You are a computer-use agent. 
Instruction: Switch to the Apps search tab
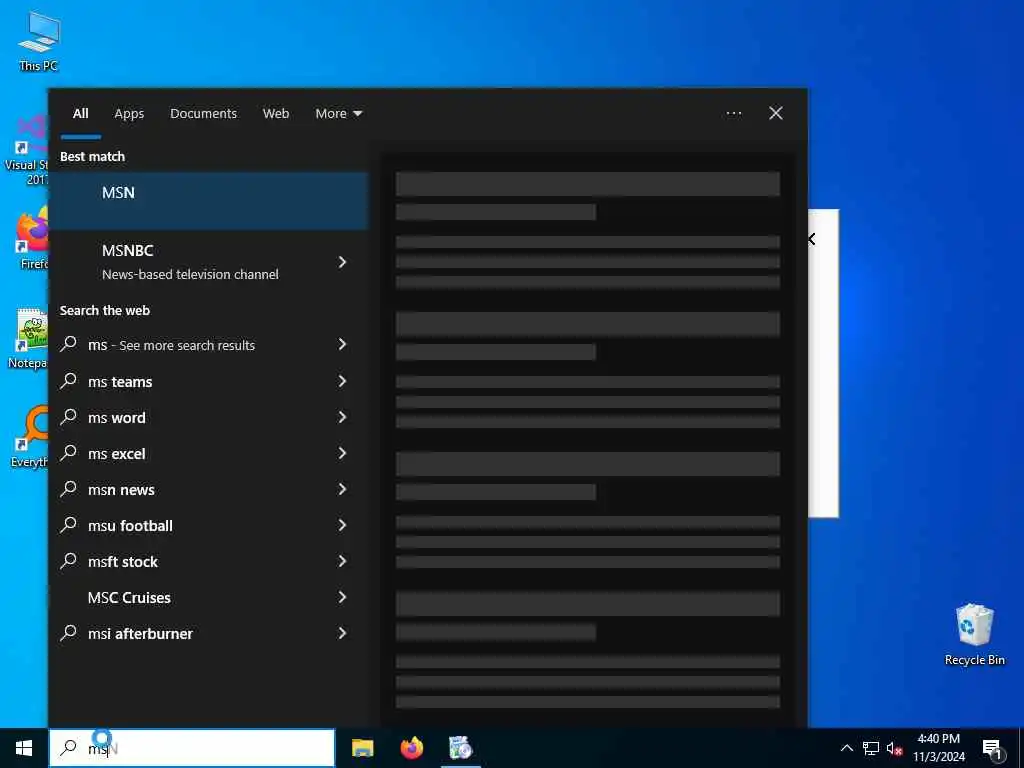pos(129,114)
